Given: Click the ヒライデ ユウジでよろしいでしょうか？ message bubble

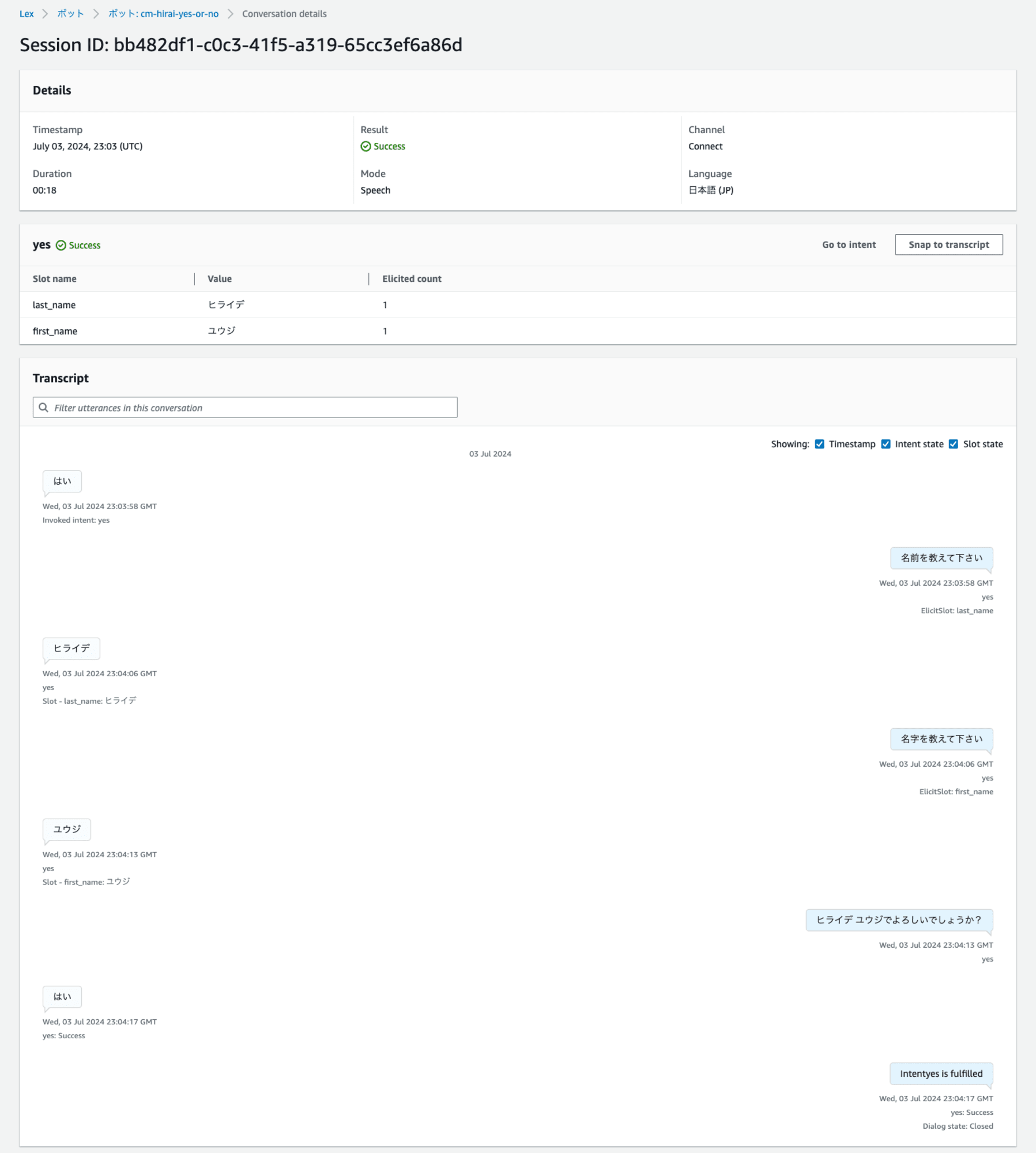Looking at the screenshot, I should (x=899, y=920).
